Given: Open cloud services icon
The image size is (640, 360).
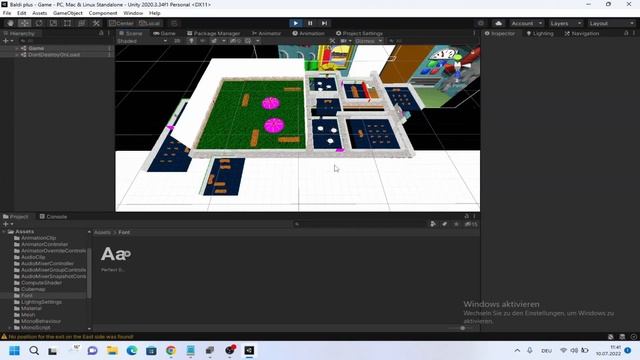Looking at the screenshot, I should tap(498, 23).
